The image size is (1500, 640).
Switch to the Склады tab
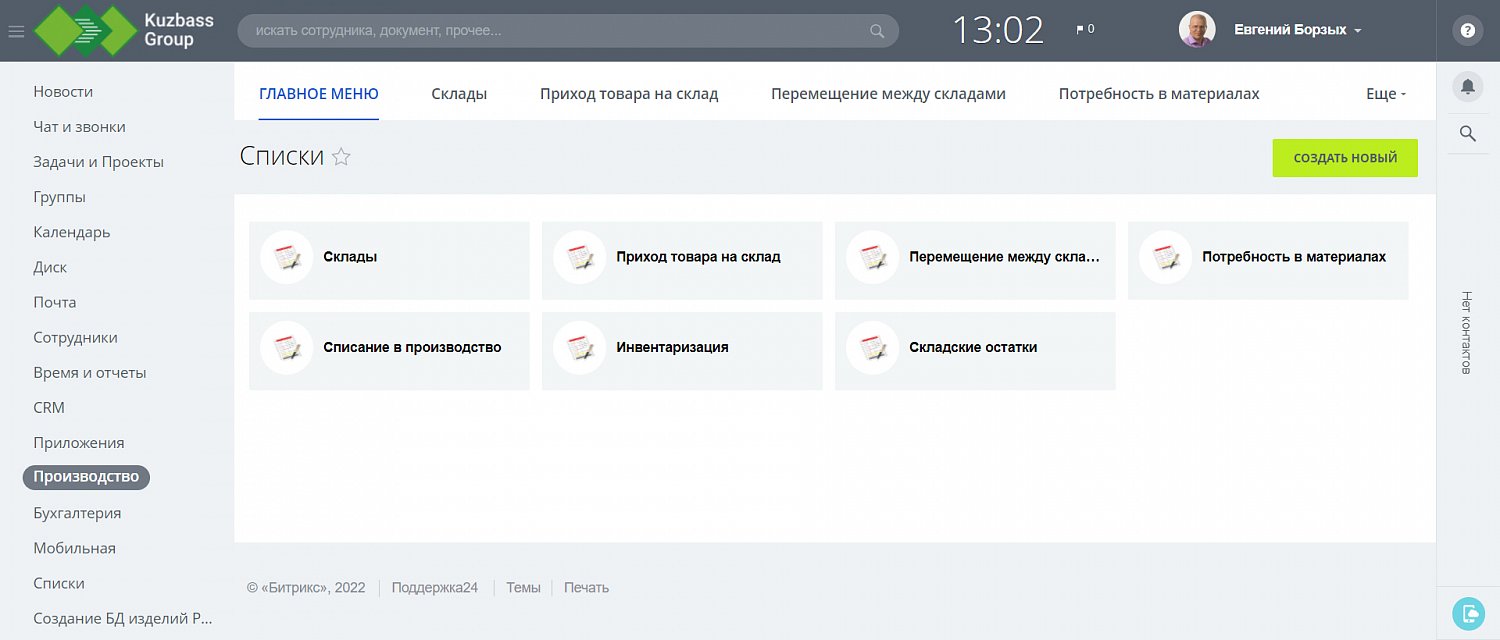(459, 94)
